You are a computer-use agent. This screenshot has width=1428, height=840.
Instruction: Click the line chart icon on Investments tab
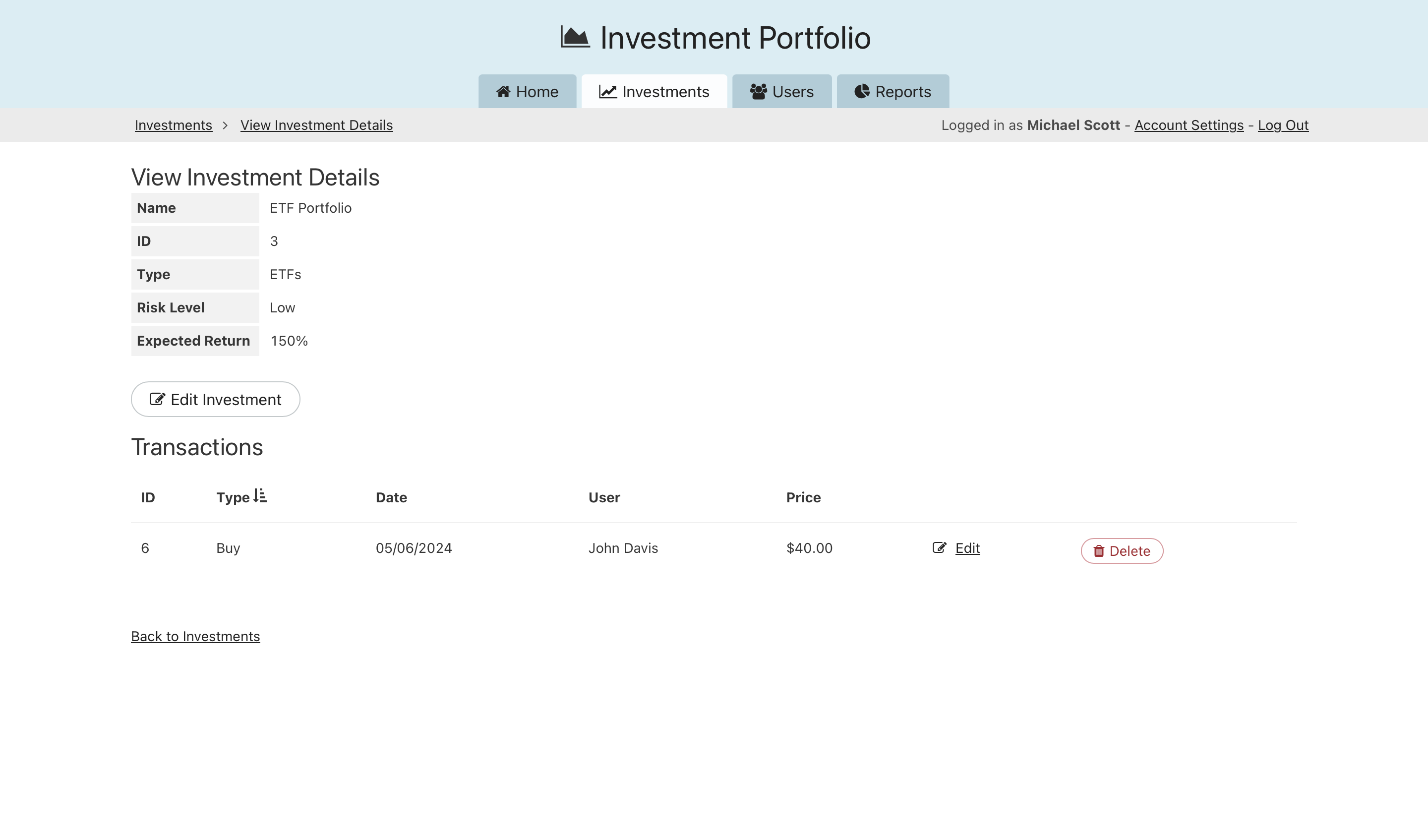pyautogui.click(x=607, y=92)
